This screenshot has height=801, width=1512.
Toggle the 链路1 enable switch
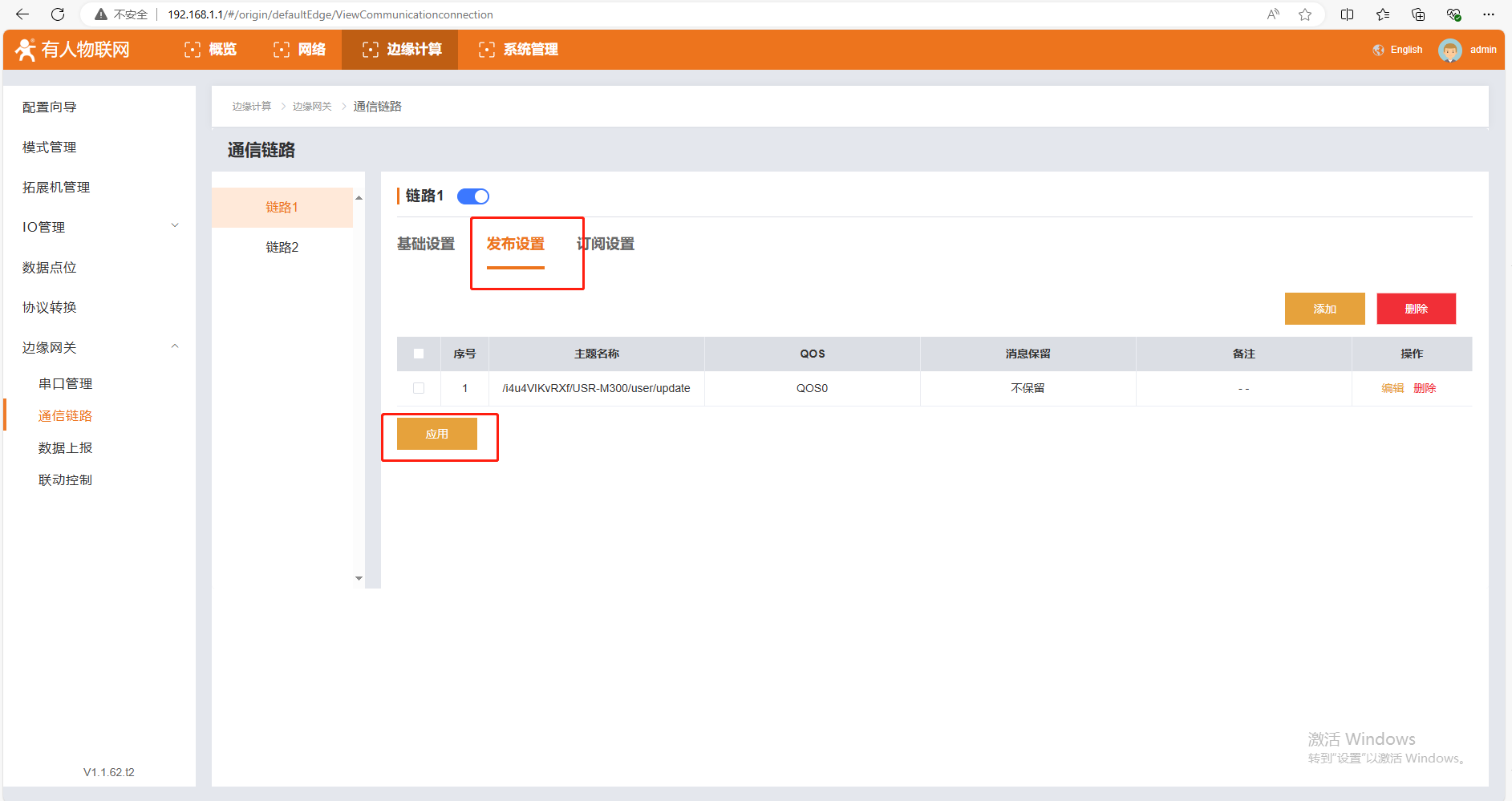[473, 196]
